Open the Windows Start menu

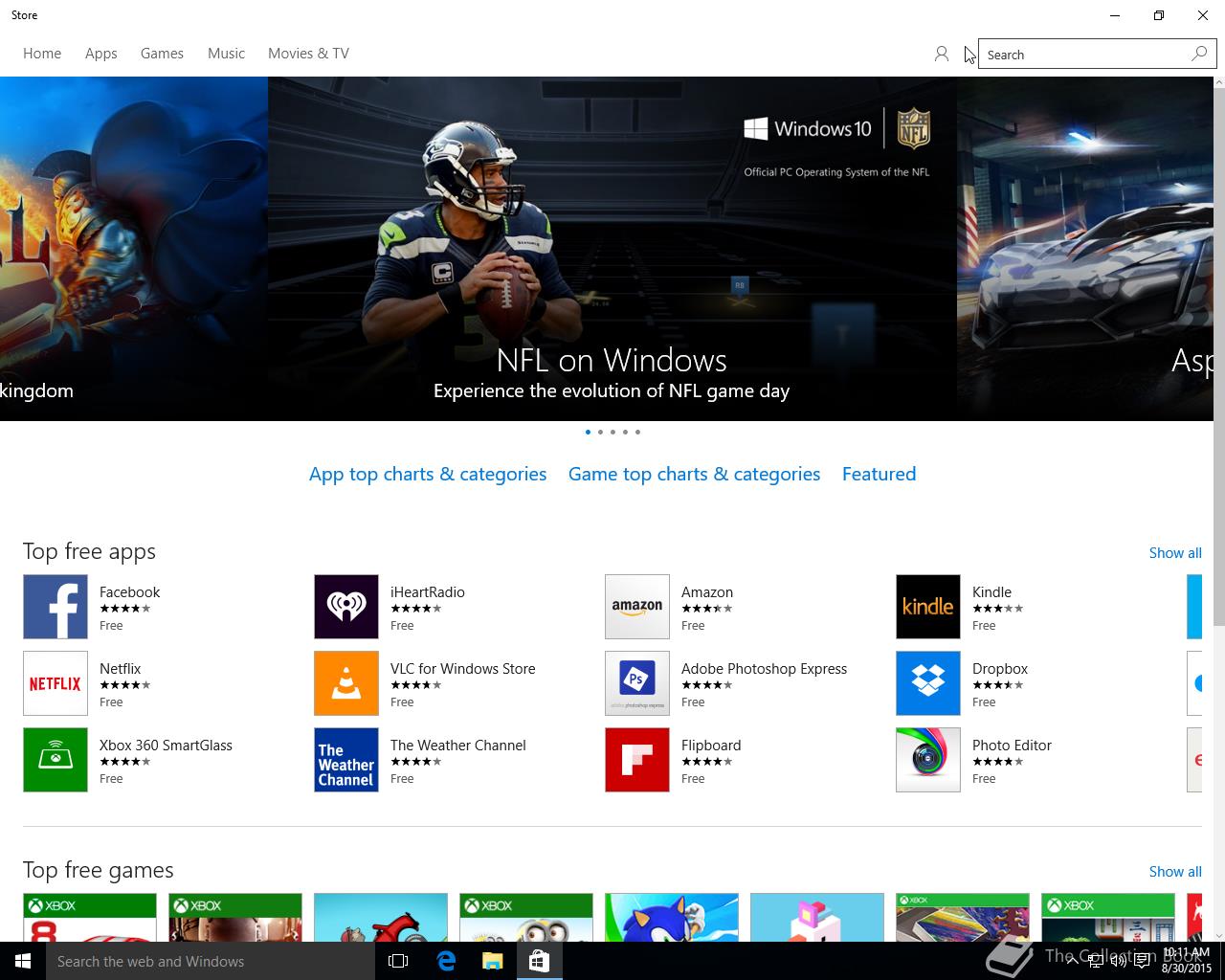click(23, 961)
